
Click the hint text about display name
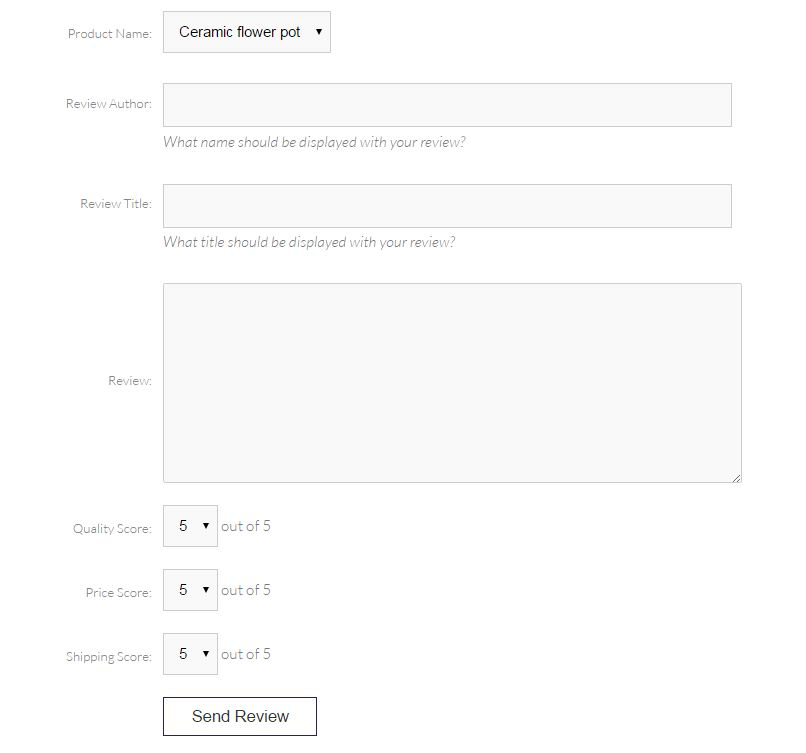314,142
